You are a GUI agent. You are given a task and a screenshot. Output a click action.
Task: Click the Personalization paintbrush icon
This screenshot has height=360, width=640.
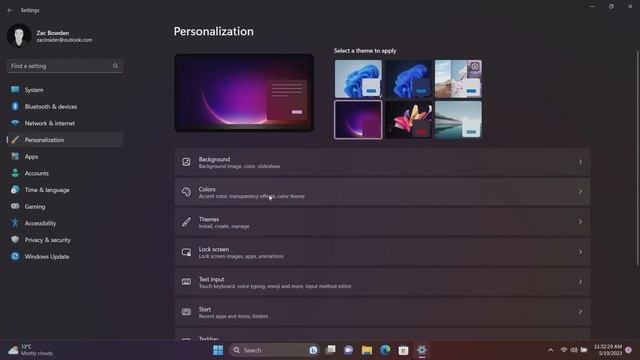15,140
